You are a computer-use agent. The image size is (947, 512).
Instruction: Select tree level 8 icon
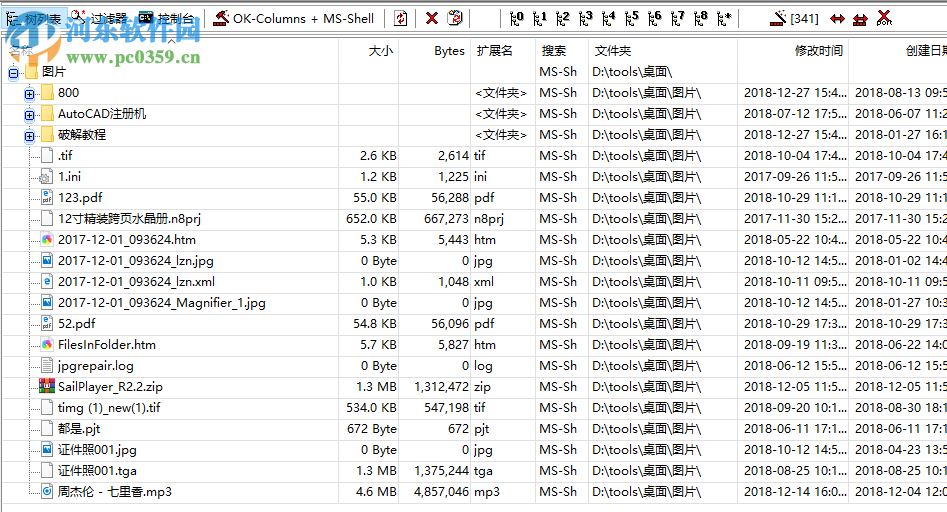click(700, 19)
